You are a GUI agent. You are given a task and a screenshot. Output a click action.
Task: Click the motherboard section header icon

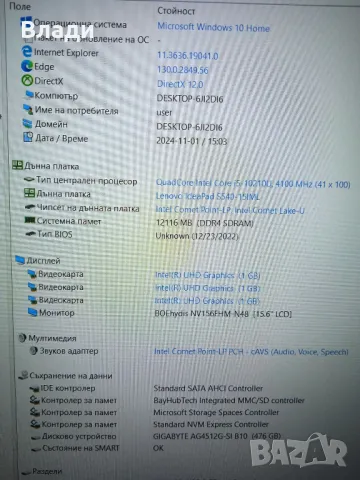(x=17, y=165)
